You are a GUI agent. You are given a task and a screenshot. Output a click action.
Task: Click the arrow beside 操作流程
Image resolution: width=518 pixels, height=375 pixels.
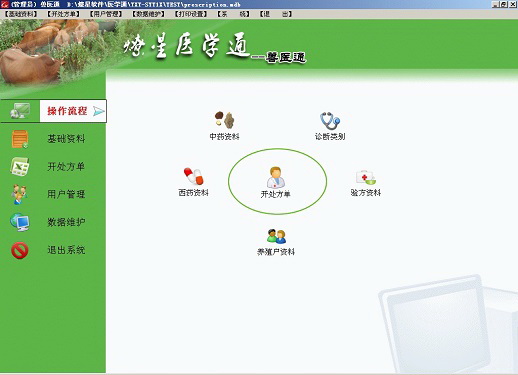click(x=99, y=111)
